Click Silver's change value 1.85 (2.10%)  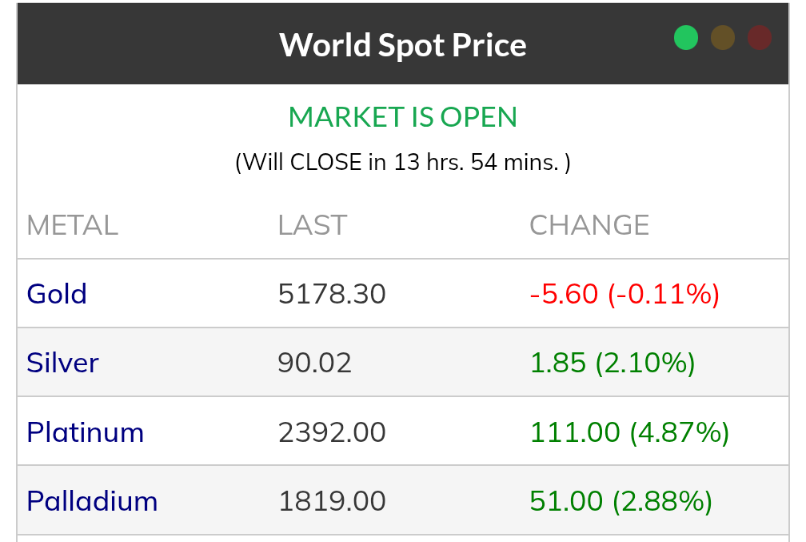pos(612,362)
